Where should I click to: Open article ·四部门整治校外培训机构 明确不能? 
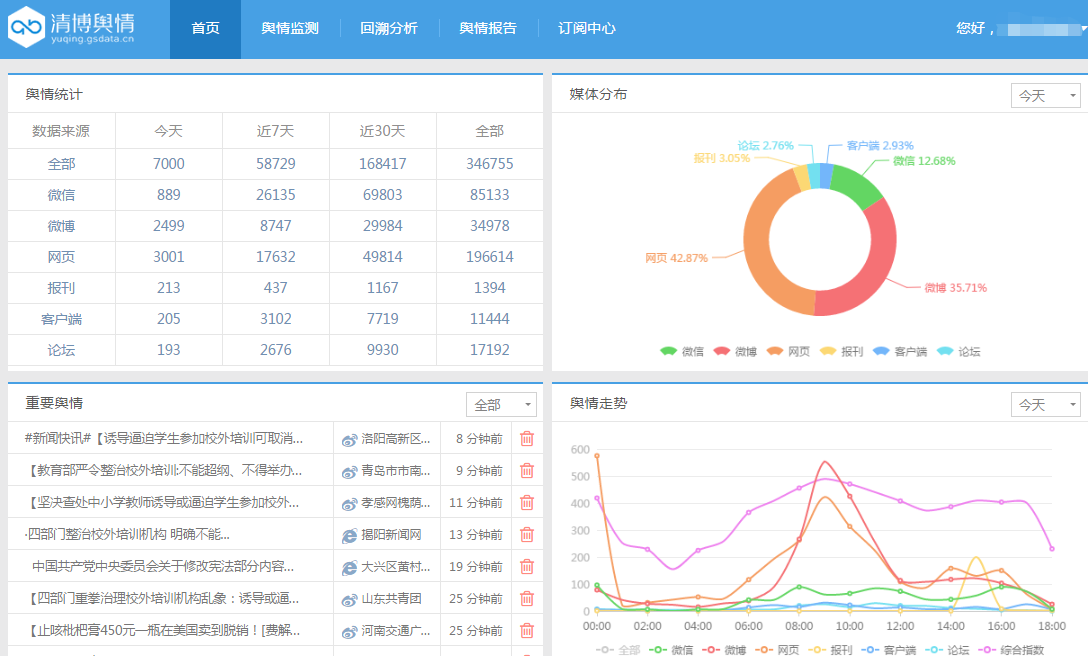click(x=127, y=535)
